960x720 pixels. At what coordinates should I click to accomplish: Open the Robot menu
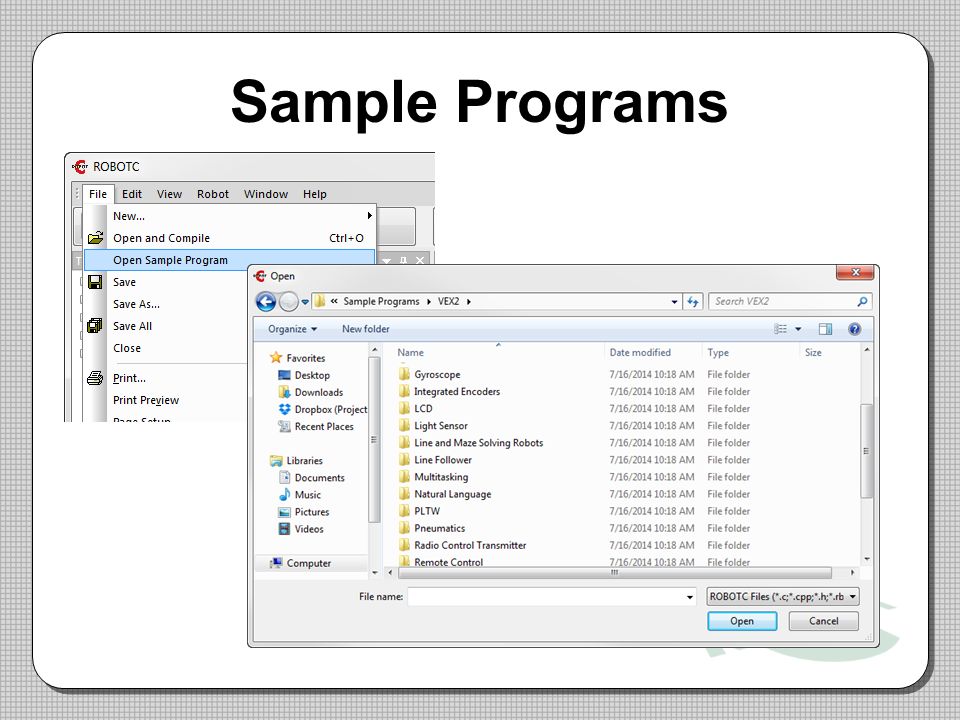212,194
